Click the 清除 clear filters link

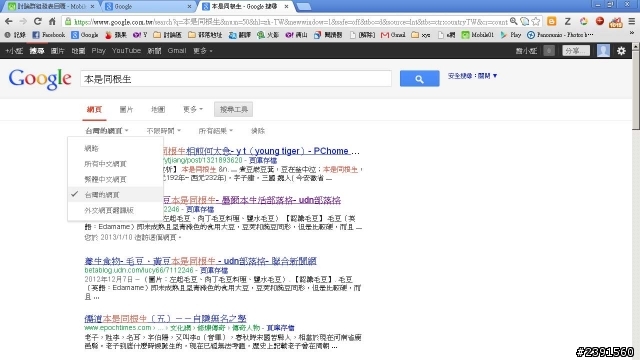point(258,131)
